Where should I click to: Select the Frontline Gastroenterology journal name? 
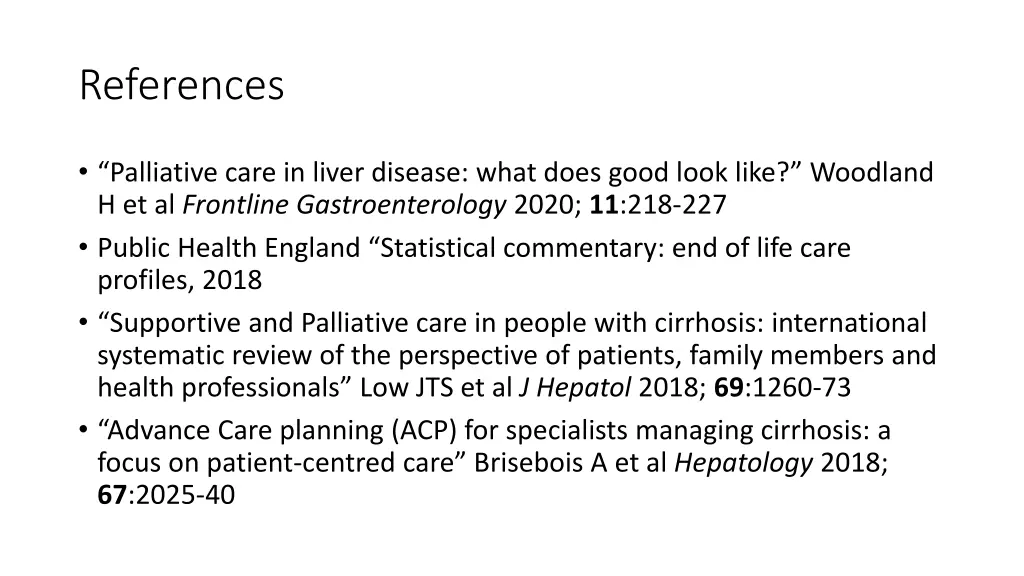pos(344,205)
